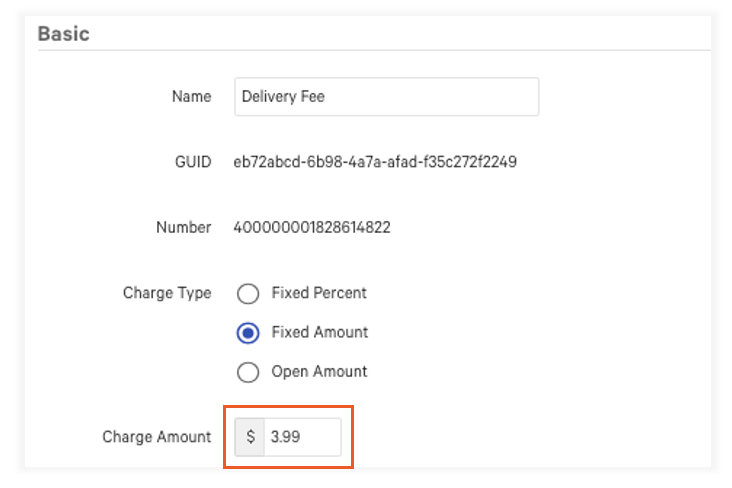
Task: Click the Name input field
Action: pos(386,97)
